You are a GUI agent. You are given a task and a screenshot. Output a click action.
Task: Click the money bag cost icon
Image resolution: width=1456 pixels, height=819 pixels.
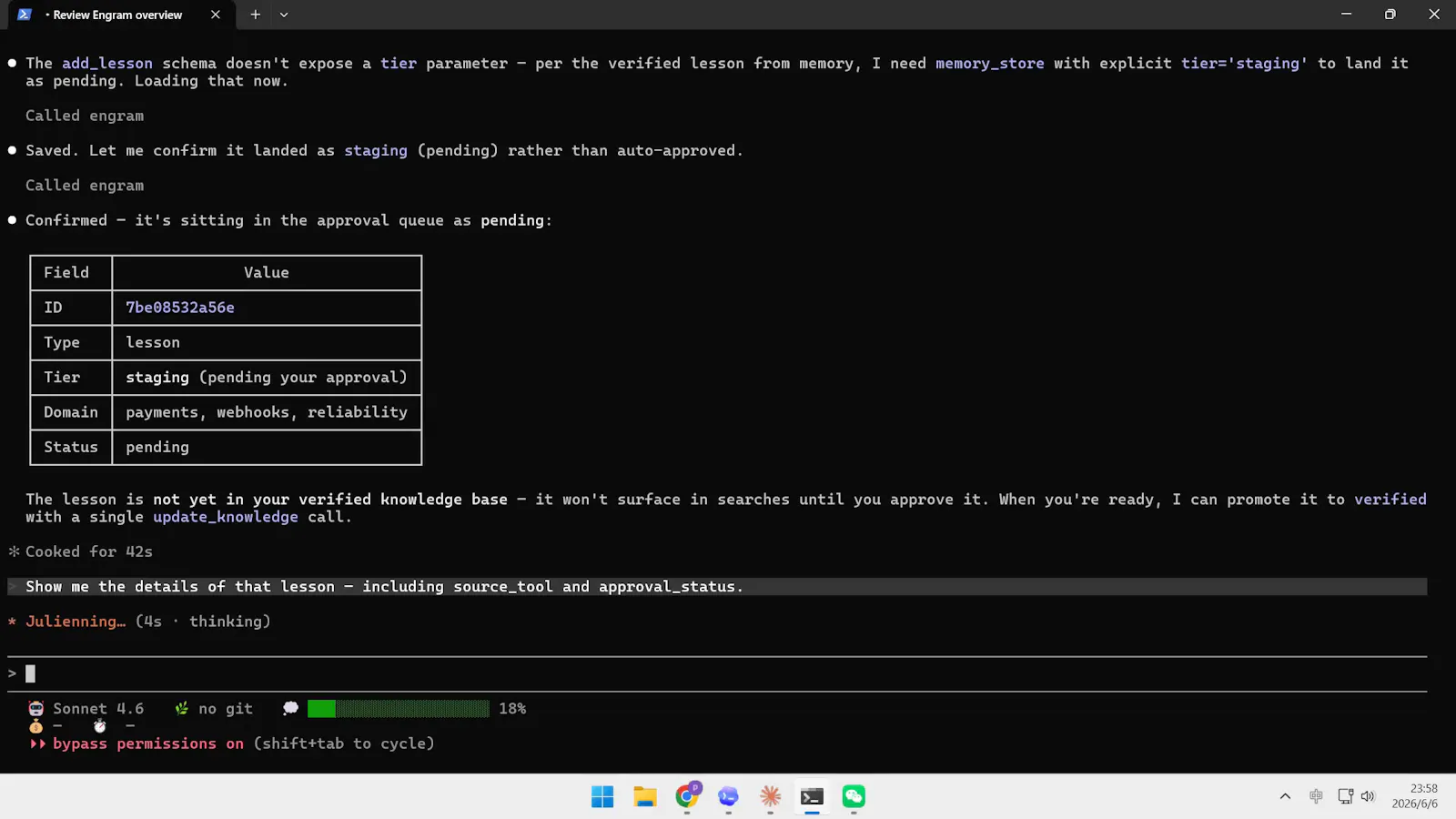[35, 726]
